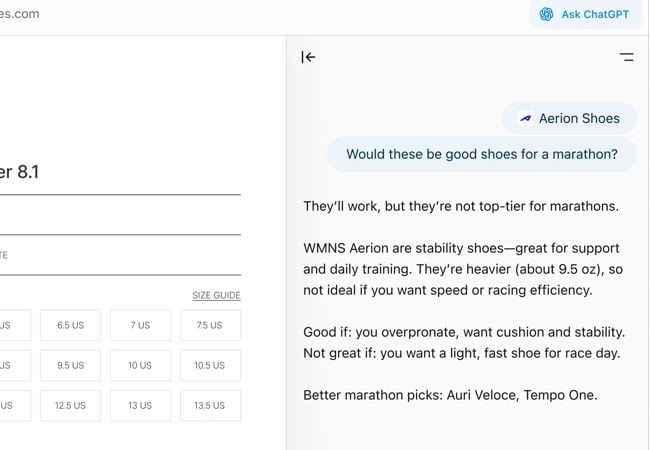
Task: Select shoe size 7.5 US
Action: click(210, 325)
